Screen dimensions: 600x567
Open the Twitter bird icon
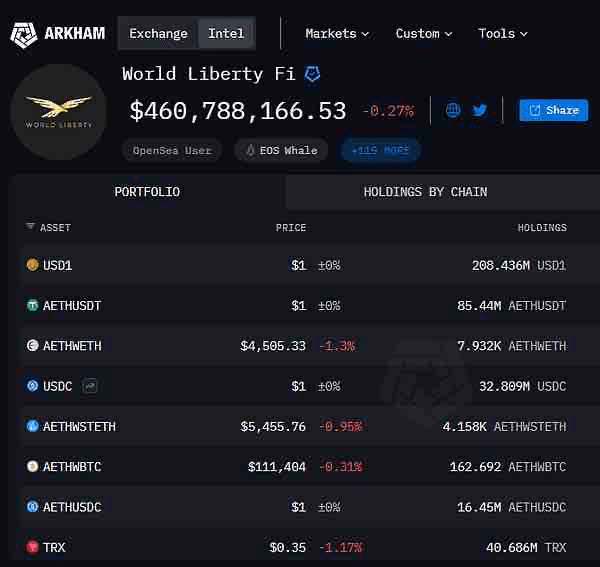tap(479, 110)
